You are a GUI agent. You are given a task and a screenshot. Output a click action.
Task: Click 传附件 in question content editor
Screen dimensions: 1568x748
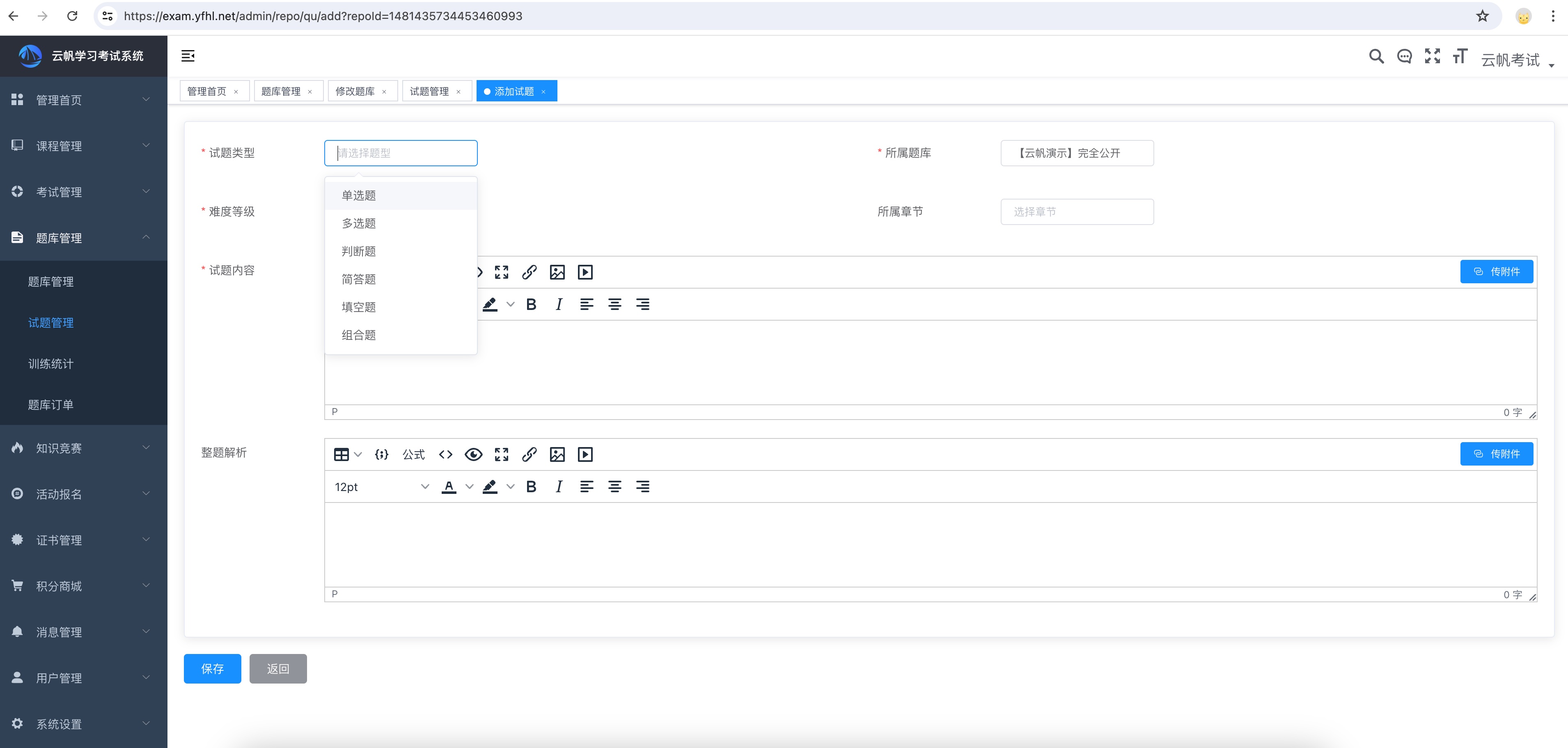1496,271
